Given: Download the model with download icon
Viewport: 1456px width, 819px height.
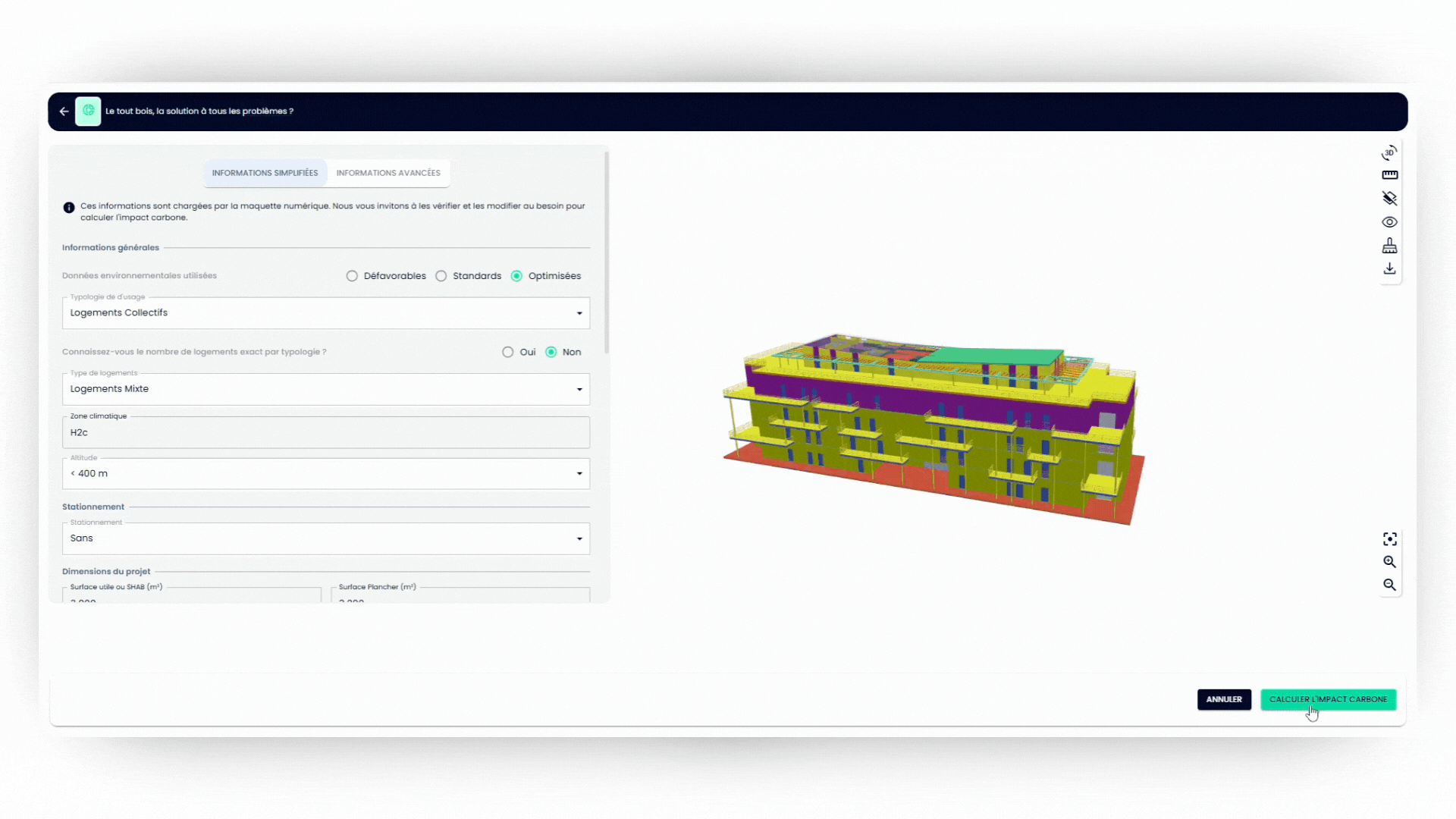Looking at the screenshot, I should tap(1389, 269).
